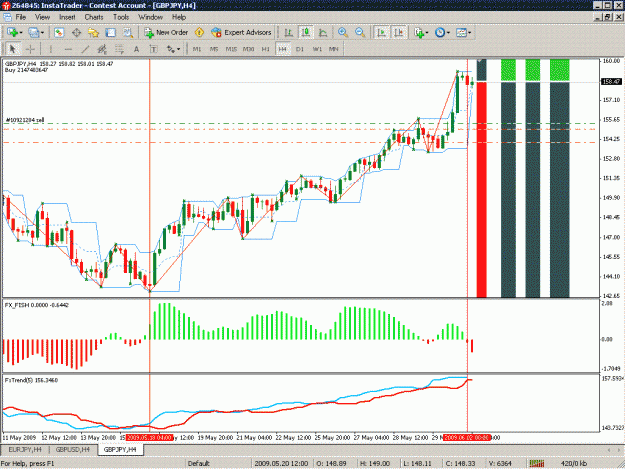Switch timeframe to H1
This screenshot has height=469, width=625.
265,49
